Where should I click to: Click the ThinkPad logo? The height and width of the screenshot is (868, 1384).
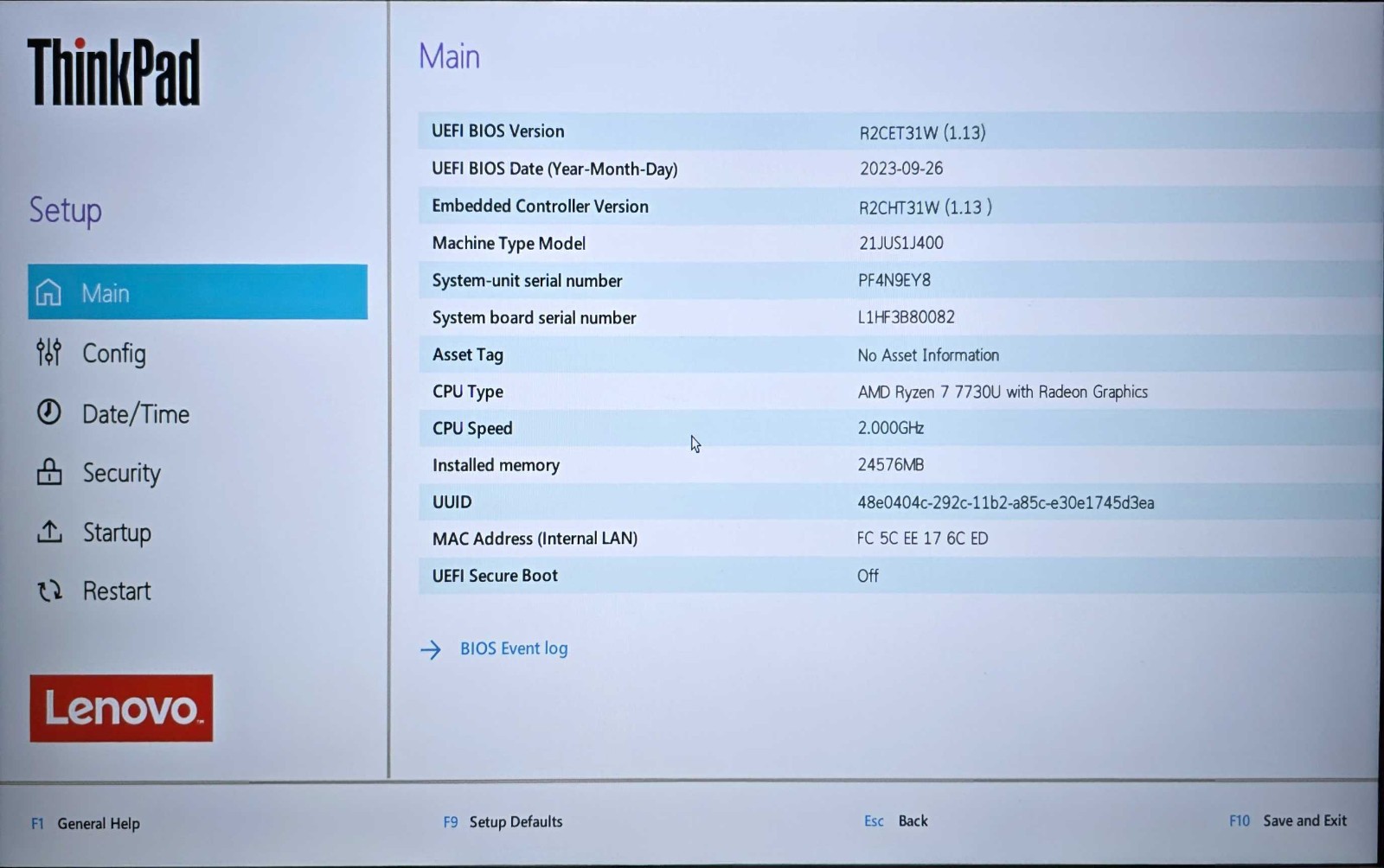[x=113, y=72]
